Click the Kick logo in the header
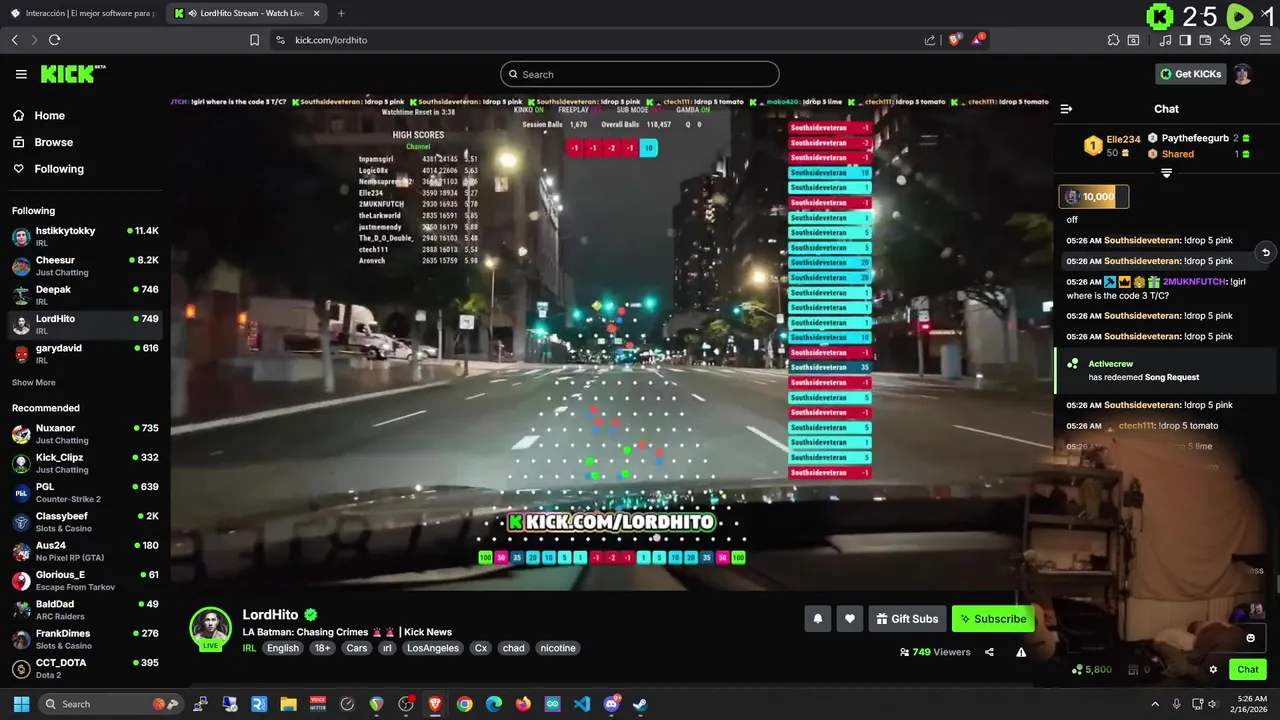Screen dimensions: 1280x720 tap(73, 74)
